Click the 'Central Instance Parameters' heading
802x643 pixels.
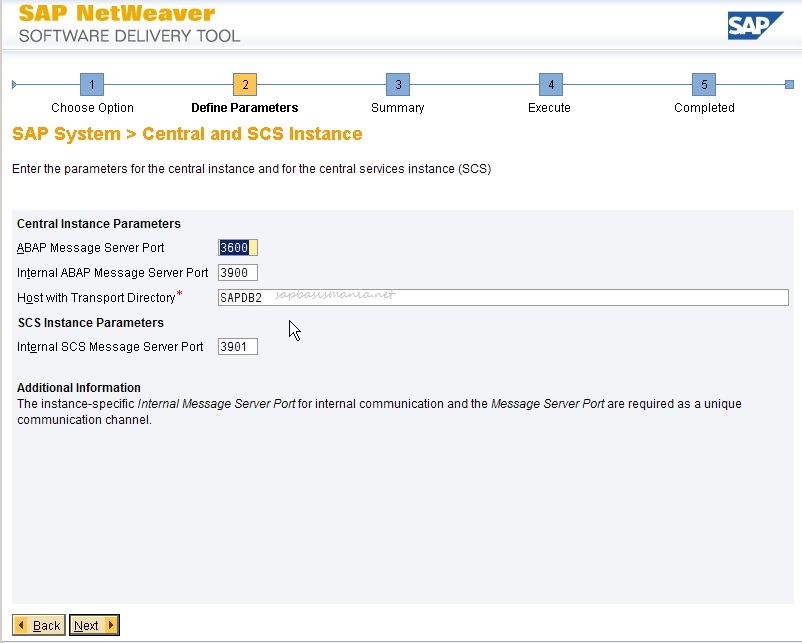[x=99, y=224]
